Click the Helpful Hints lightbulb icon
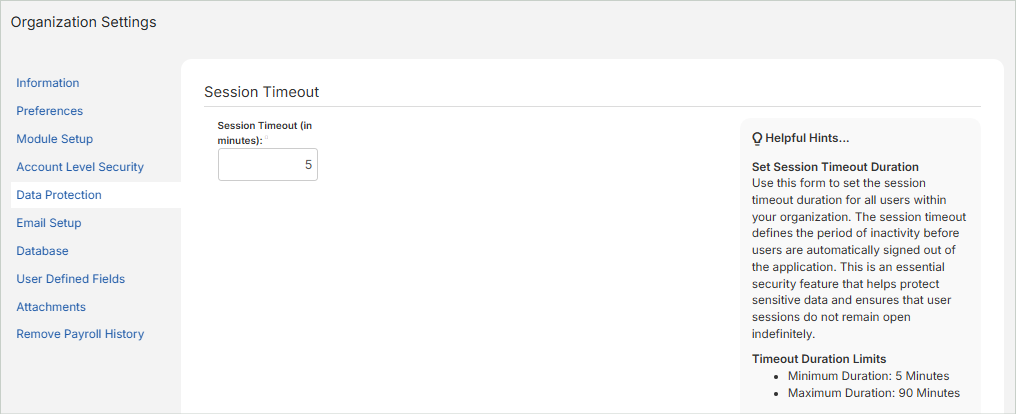 point(757,138)
